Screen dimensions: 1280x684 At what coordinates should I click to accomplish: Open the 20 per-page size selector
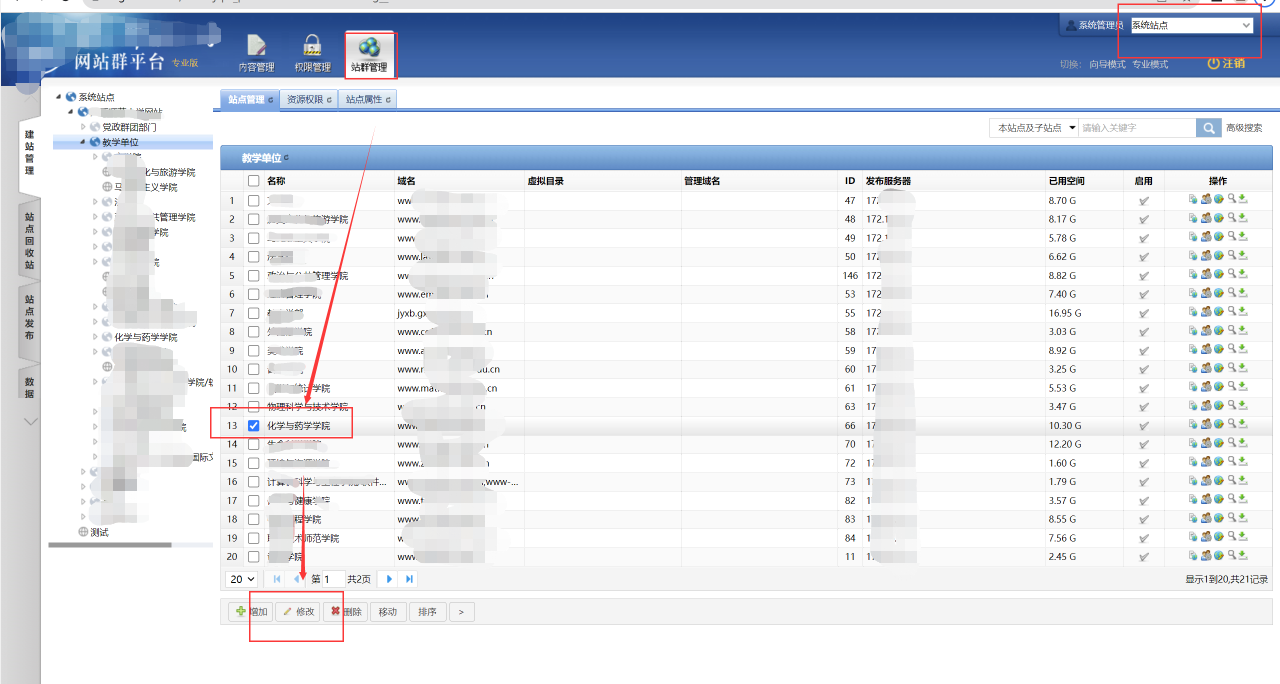click(242, 579)
